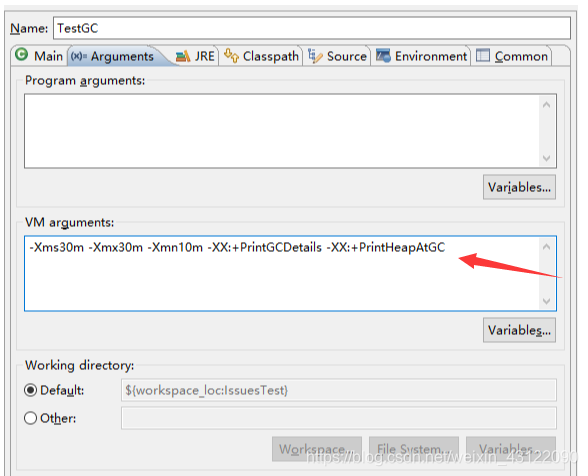This screenshot has height=476, width=588.
Task: Click the disabled Workspace button
Action: point(317,449)
